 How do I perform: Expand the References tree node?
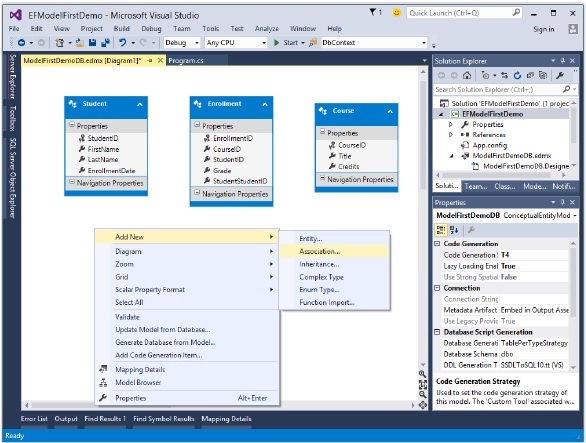coord(451,135)
